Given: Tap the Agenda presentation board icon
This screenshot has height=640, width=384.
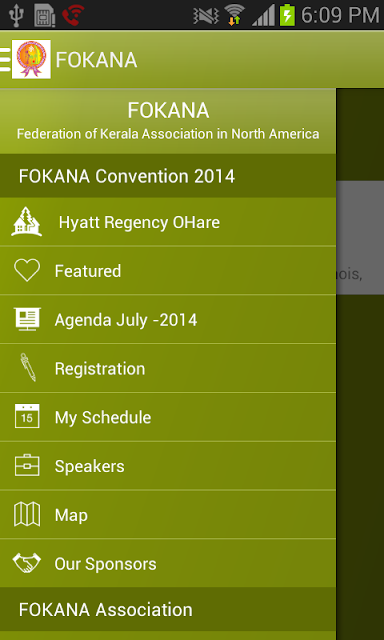Looking at the screenshot, I should (27, 319).
